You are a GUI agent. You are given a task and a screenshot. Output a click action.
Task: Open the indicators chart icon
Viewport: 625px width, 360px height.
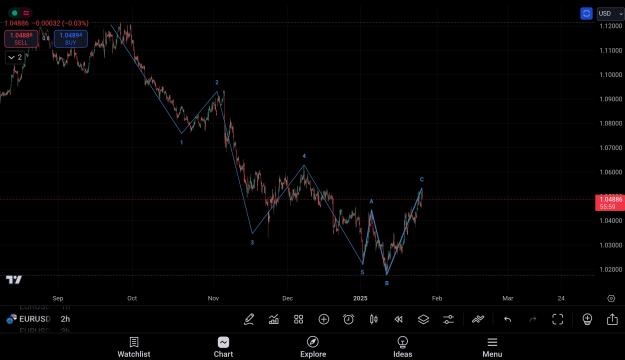tap(273, 319)
